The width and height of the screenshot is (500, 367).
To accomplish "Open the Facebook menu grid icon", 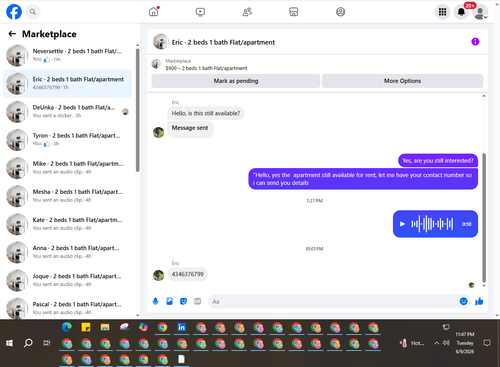I will tap(442, 12).
